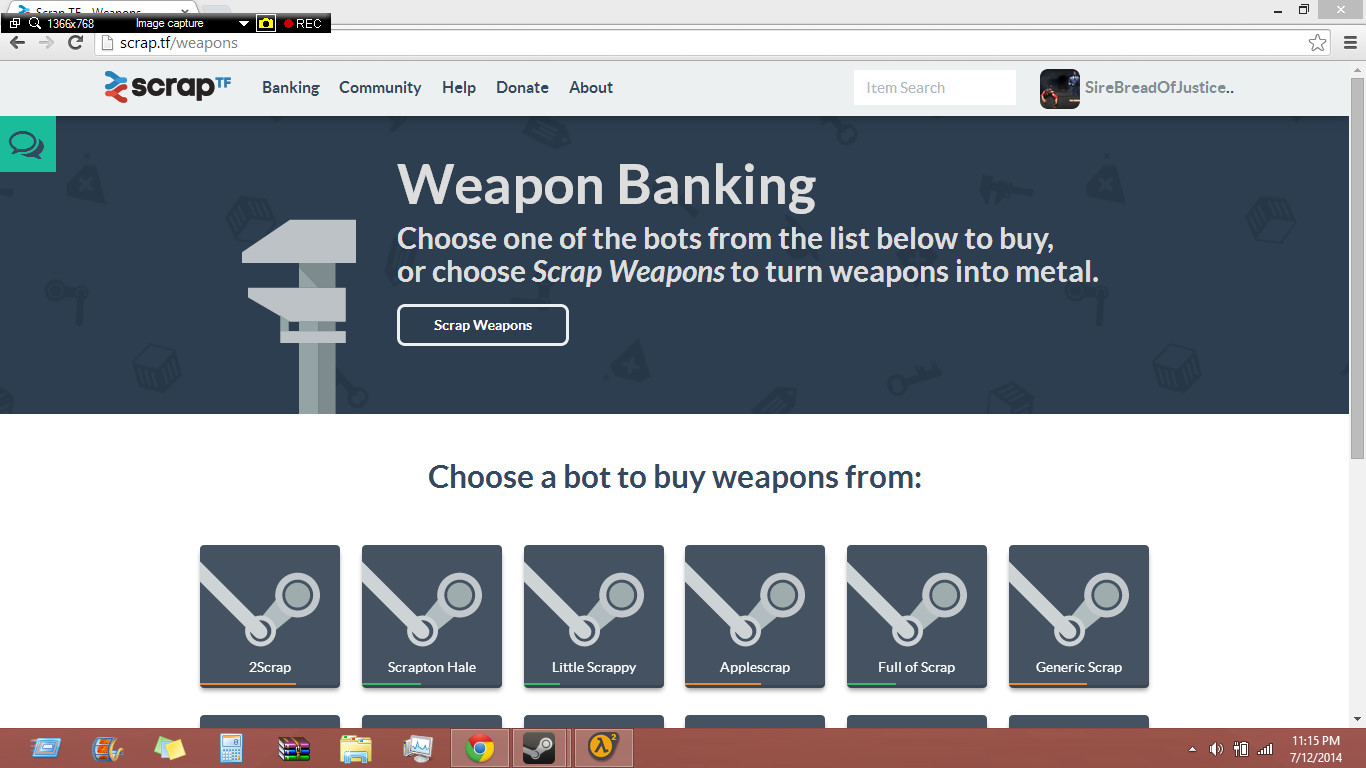
Task: Click the "Weapon Banking" heading
Action: (x=607, y=185)
